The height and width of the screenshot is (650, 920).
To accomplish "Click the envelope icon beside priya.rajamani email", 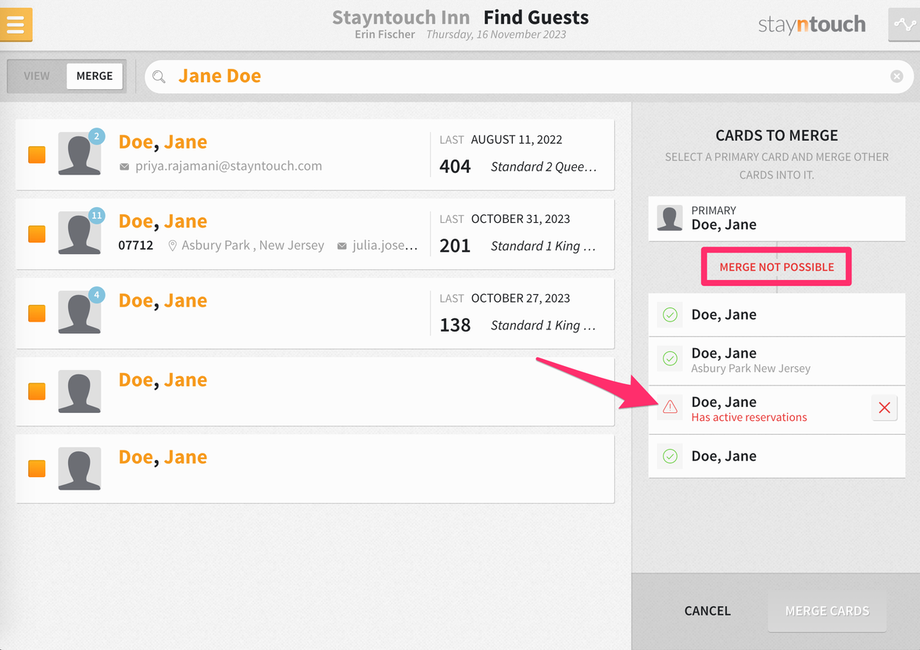I will pos(124,167).
